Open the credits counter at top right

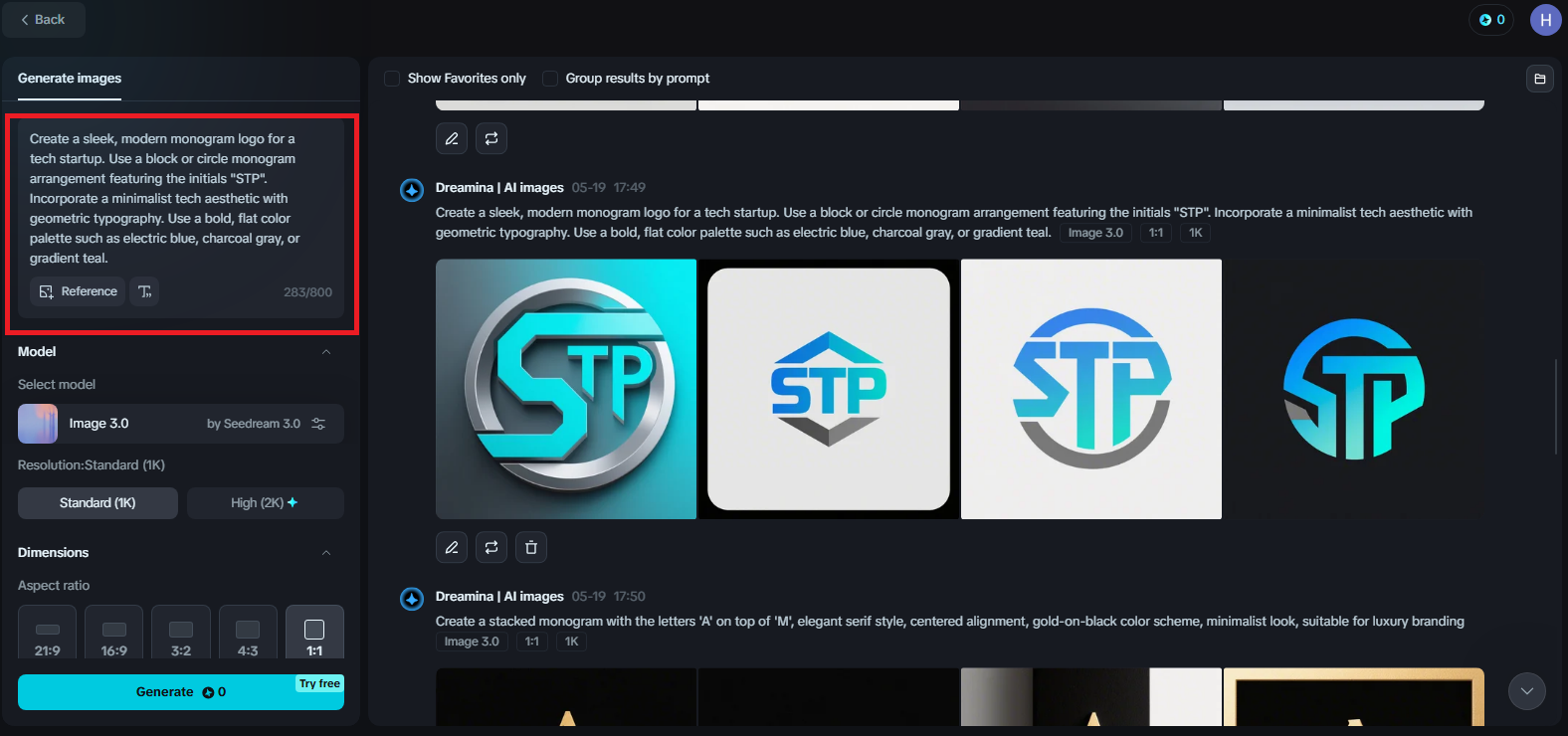click(x=1491, y=20)
